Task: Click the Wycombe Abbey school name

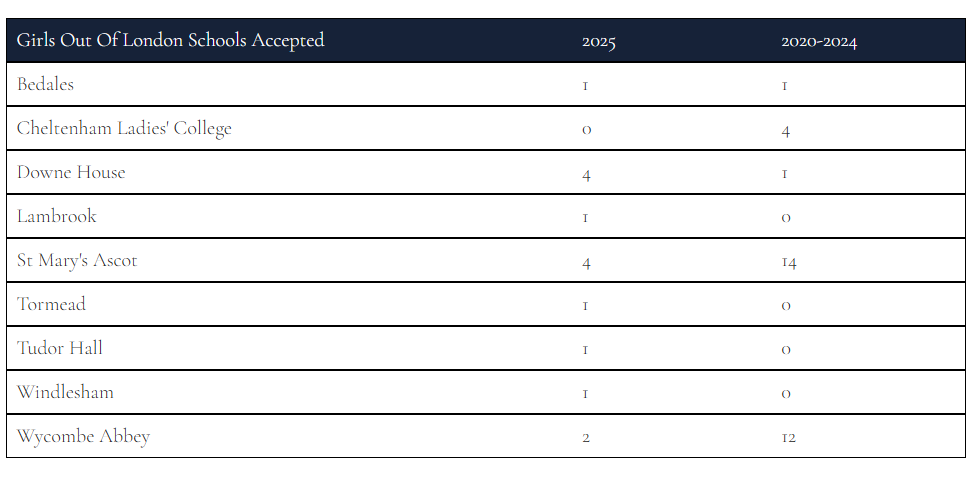Action: click(x=83, y=437)
